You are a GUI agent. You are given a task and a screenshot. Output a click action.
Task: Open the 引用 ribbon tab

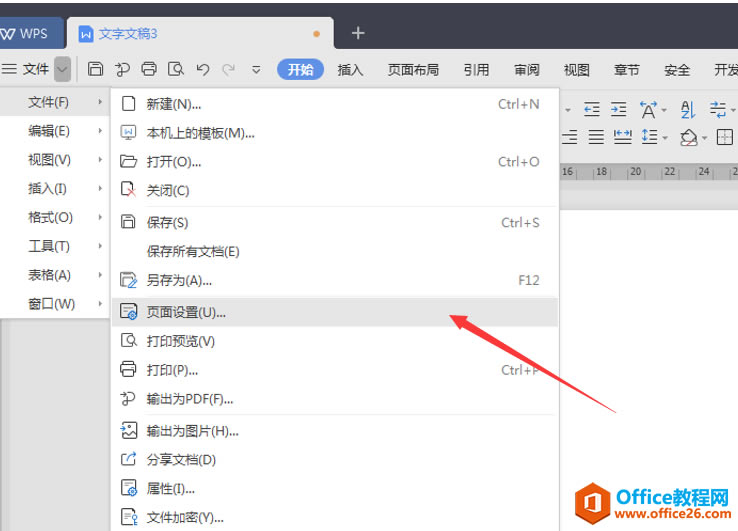click(x=476, y=70)
